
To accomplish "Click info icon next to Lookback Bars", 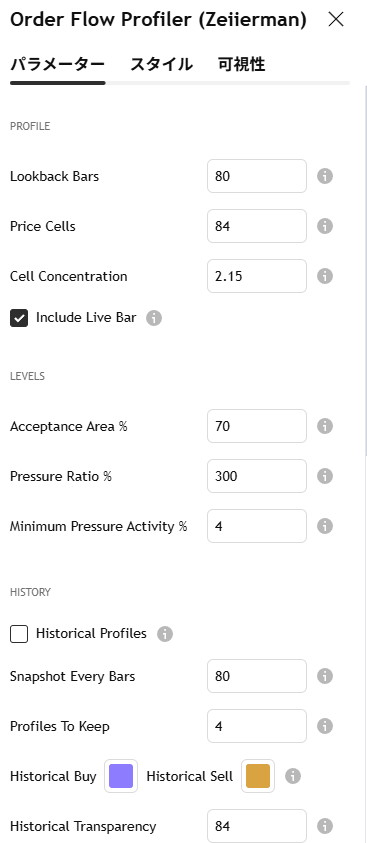I will (325, 176).
